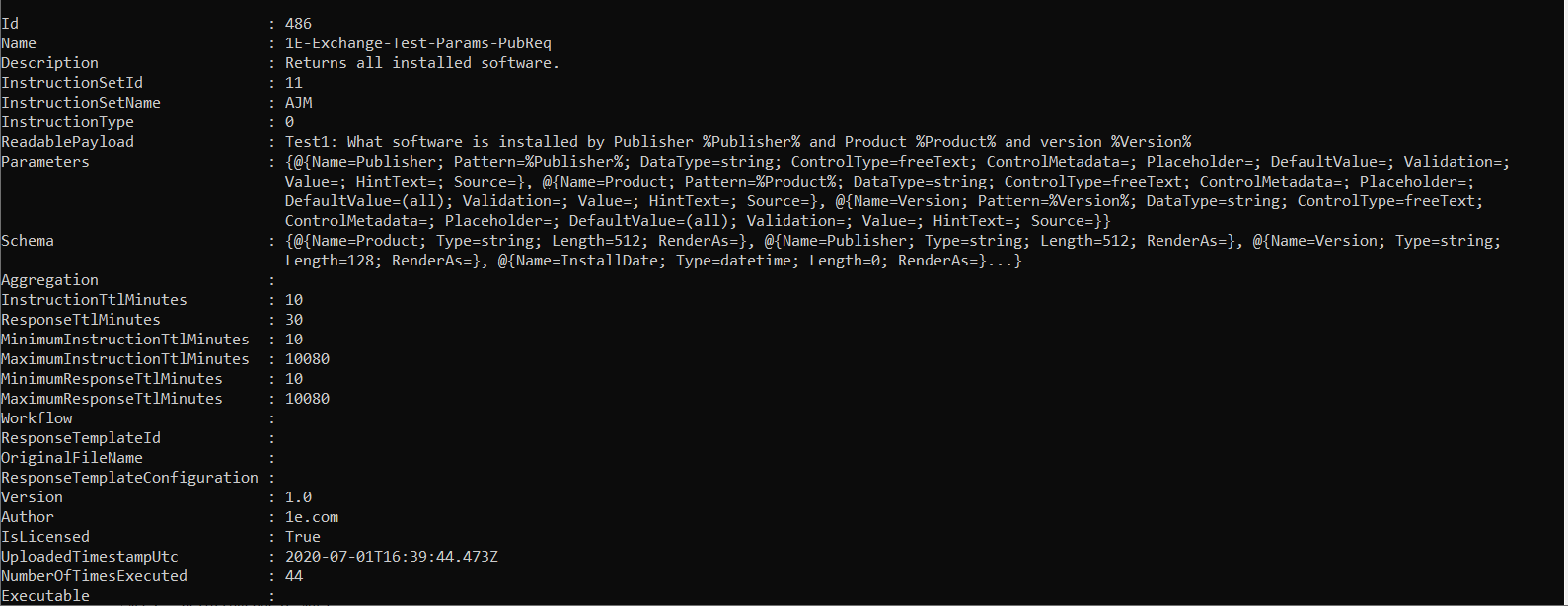The height and width of the screenshot is (606, 1568).
Task: Click the ReadablePayload label
Action: click(x=67, y=142)
